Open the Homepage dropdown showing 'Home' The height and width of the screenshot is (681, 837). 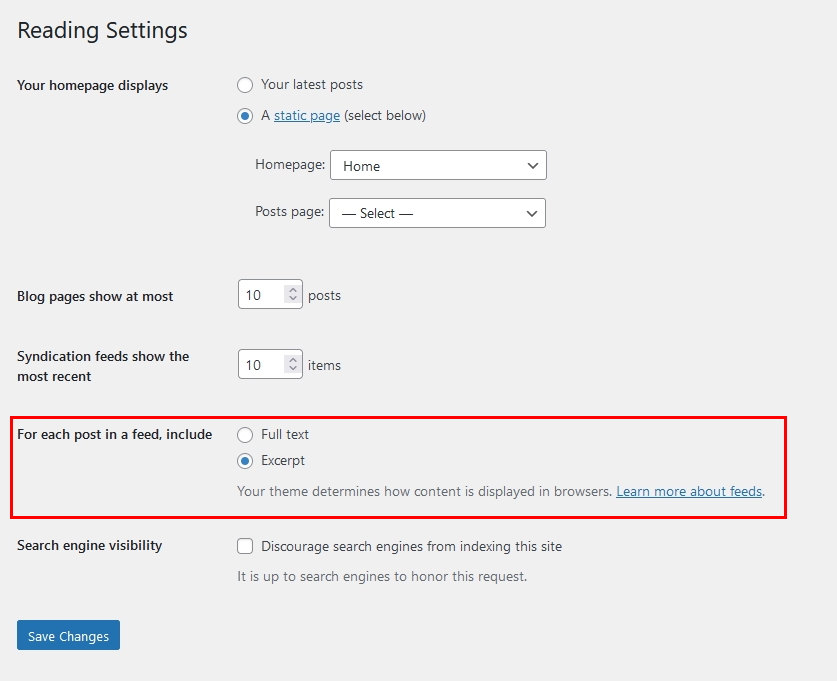point(438,166)
